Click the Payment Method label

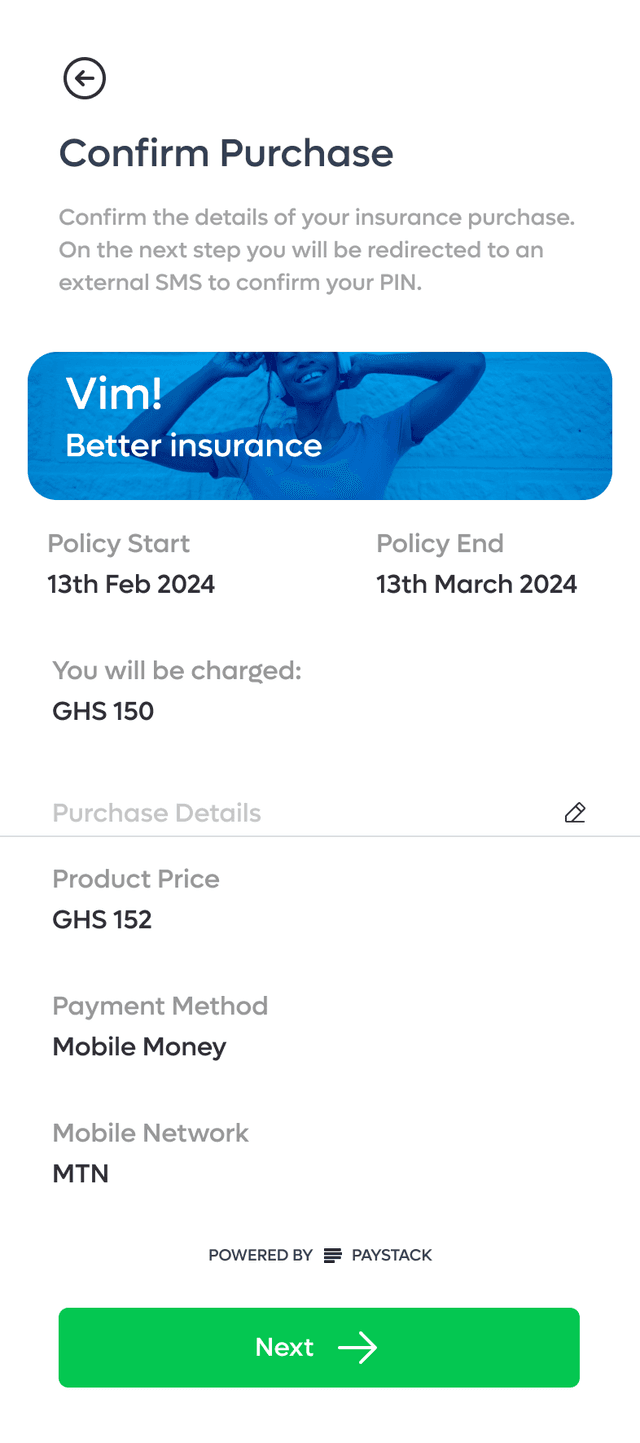tap(160, 1006)
